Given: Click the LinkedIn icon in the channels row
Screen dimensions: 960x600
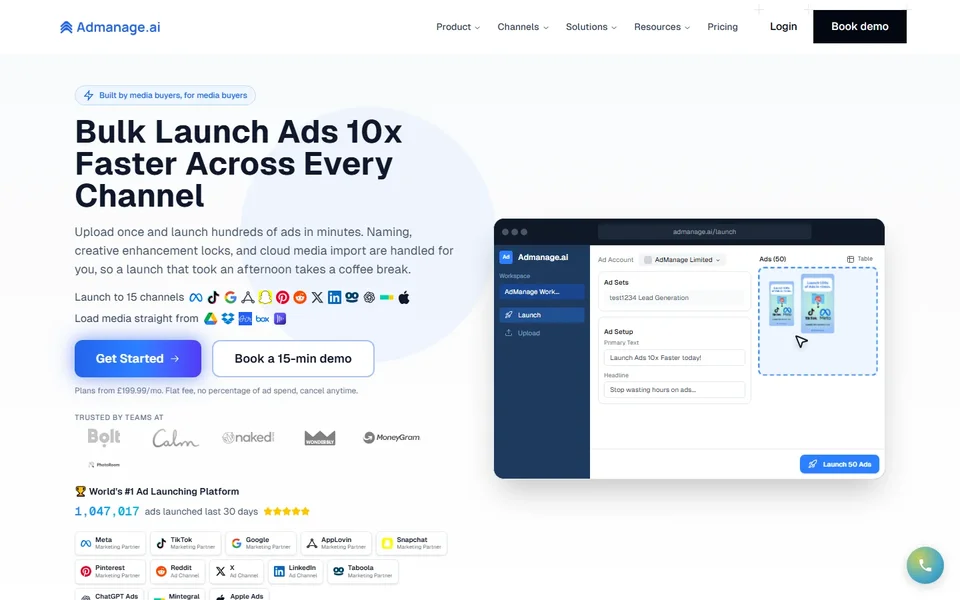Looking at the screenshot, I should [x=334, y=298].
